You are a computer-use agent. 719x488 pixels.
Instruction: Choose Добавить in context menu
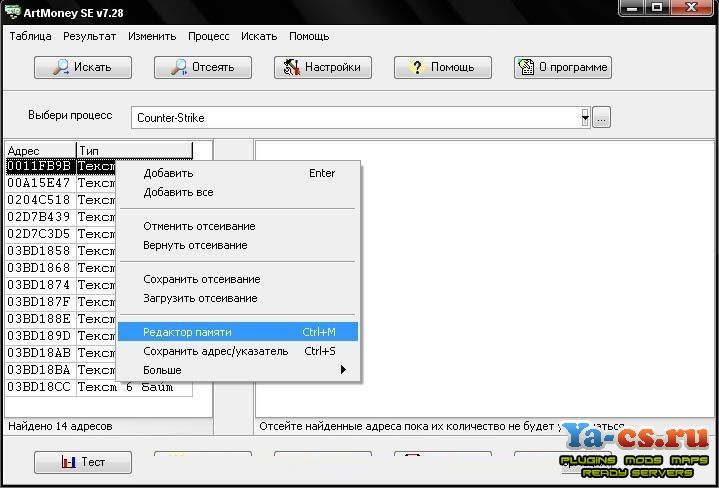click(238, 173)
